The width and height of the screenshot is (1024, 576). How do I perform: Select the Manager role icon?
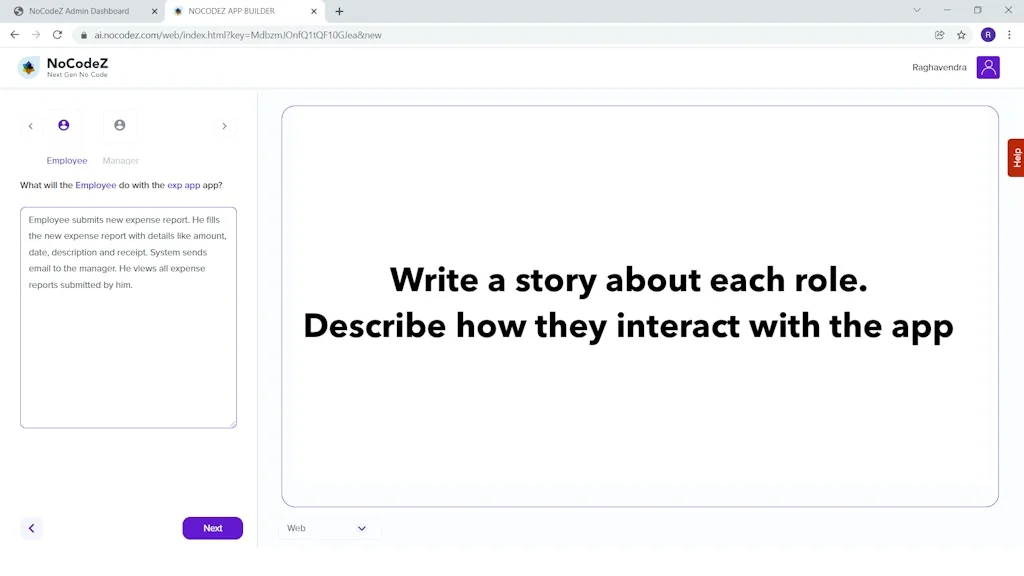[x=120, y=125]
